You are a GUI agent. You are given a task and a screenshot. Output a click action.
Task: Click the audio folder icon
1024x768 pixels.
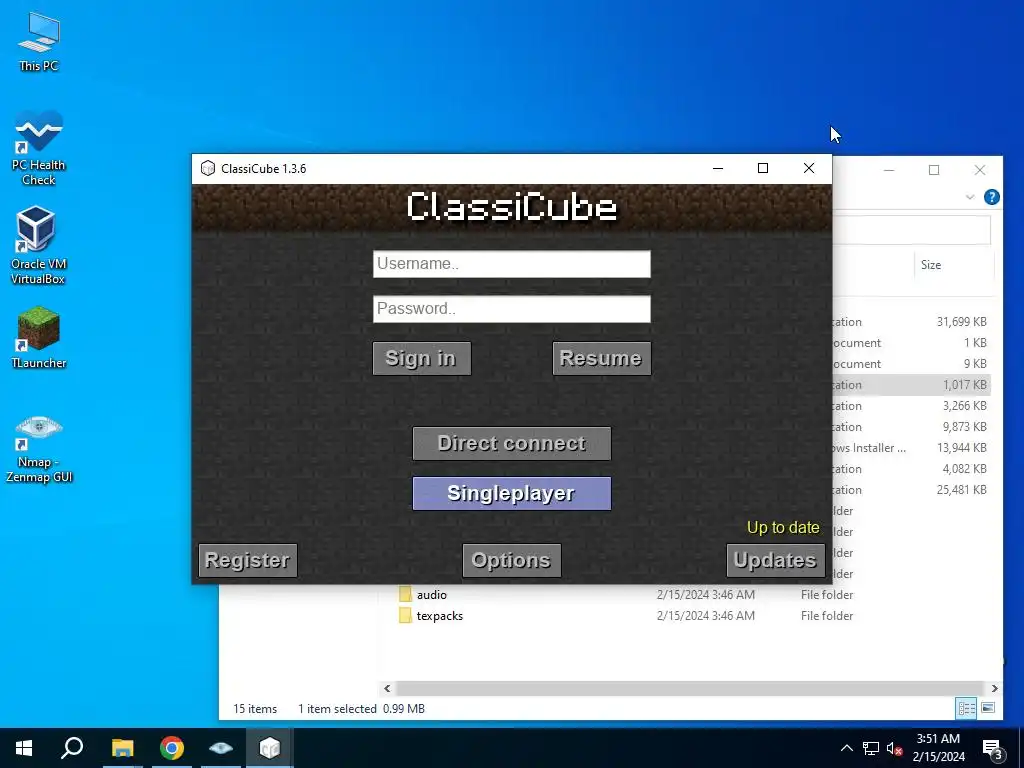[405, 594]
